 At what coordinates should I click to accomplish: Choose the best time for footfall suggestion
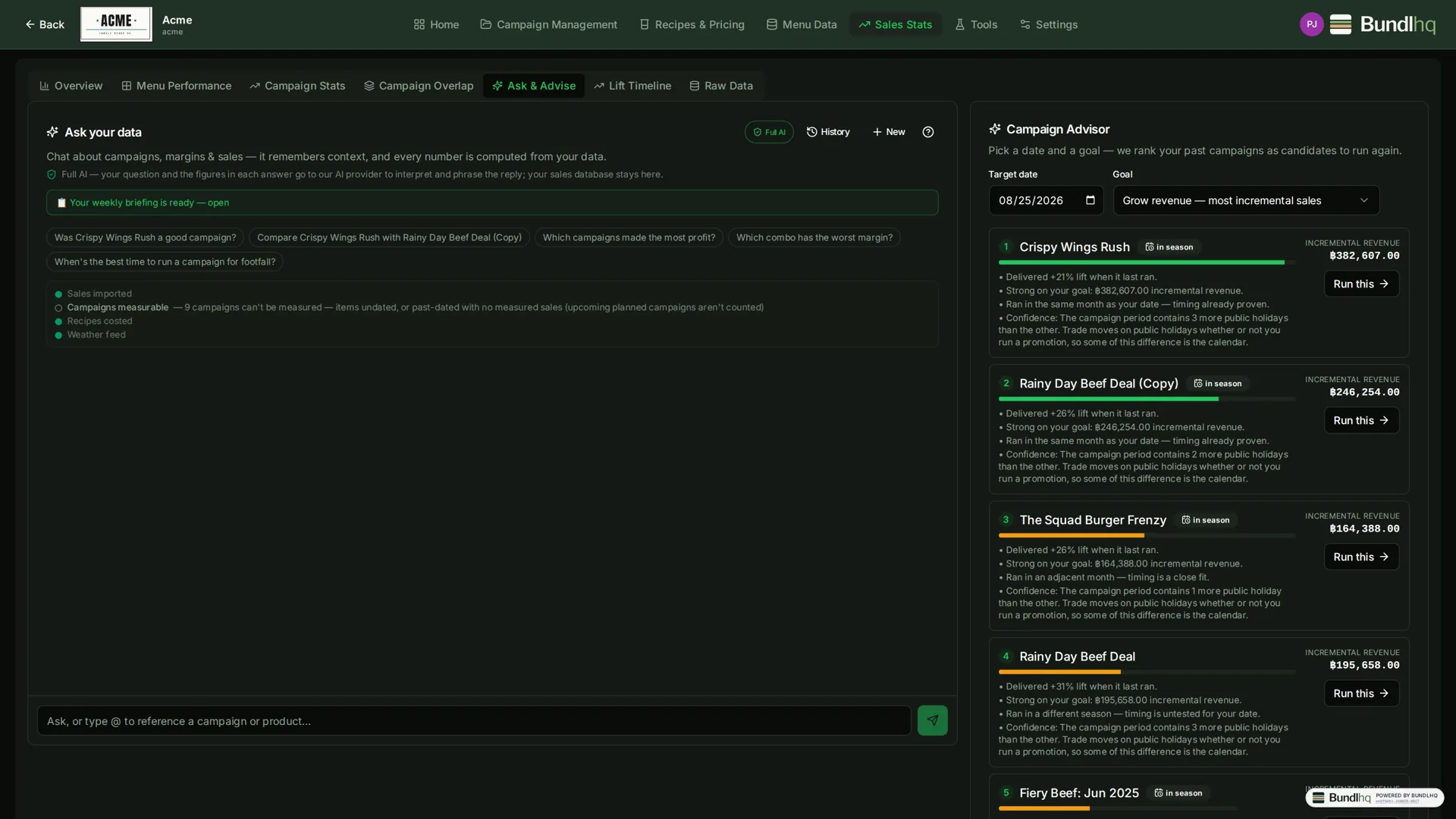[x=165, y=262]
